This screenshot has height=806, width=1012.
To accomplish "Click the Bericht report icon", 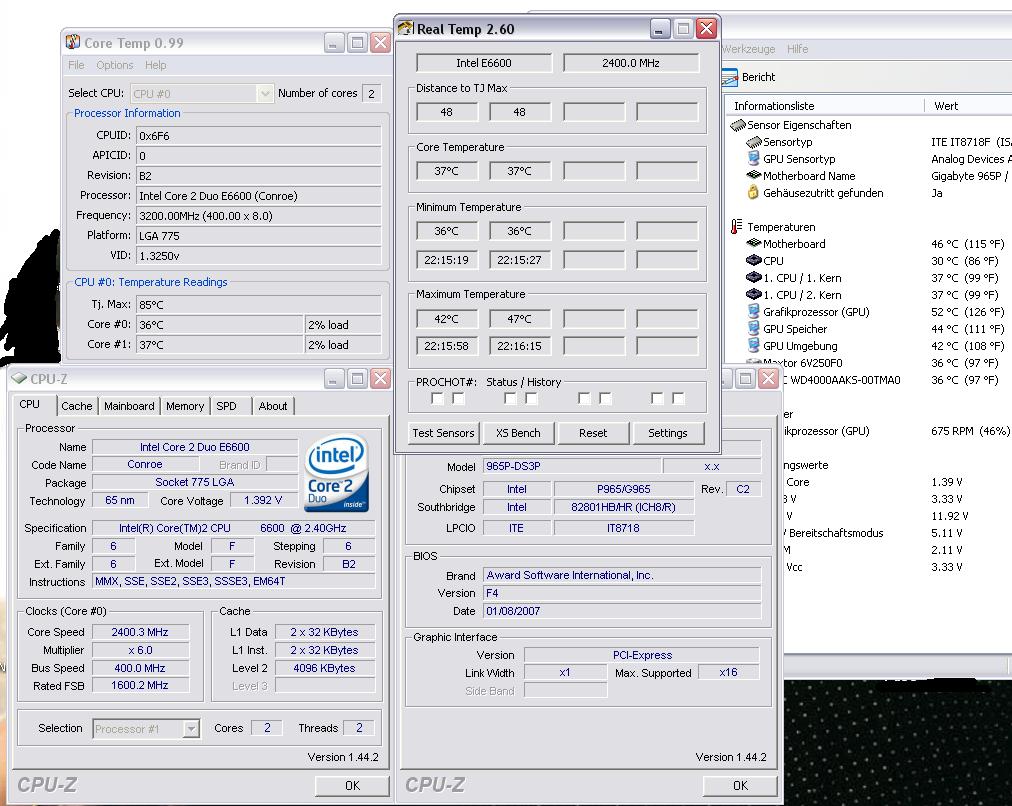I will pos(729,77).
